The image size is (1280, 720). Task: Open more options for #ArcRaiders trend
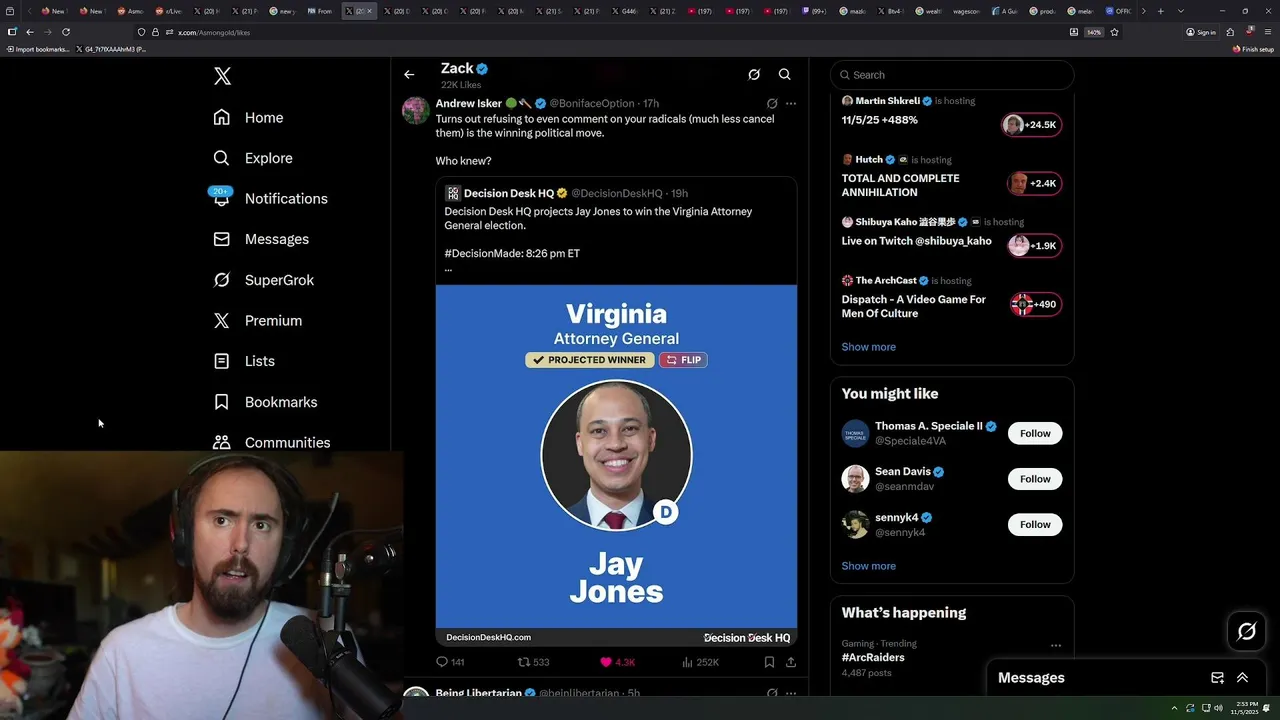[x=1055, y=645]
